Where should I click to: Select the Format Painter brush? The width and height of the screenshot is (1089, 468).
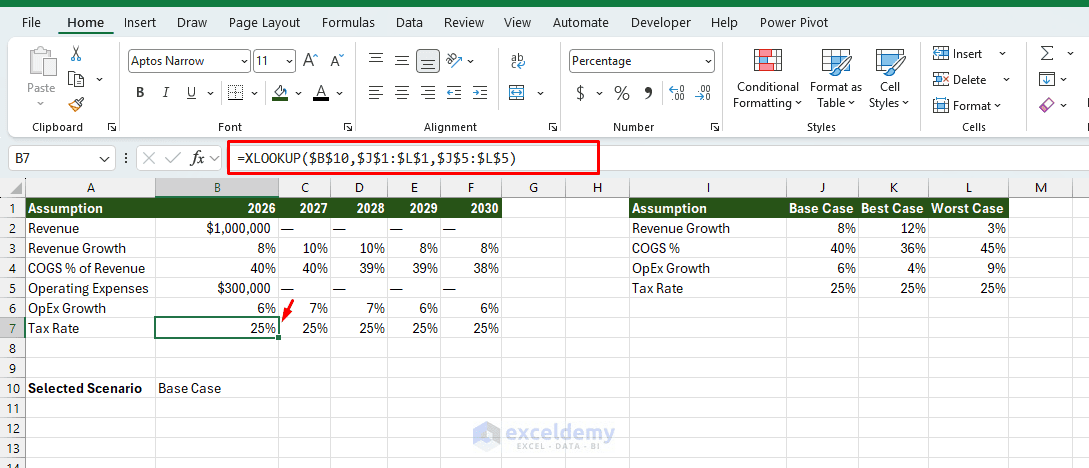(76, 105)
